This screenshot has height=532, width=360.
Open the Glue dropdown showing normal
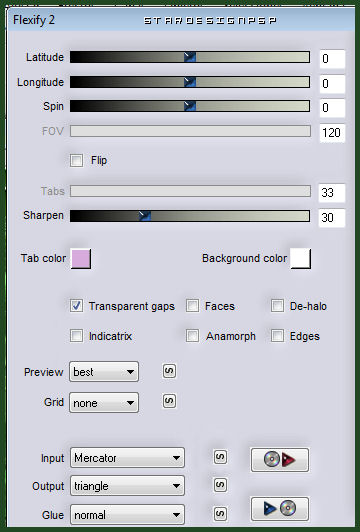coord(127,515)
